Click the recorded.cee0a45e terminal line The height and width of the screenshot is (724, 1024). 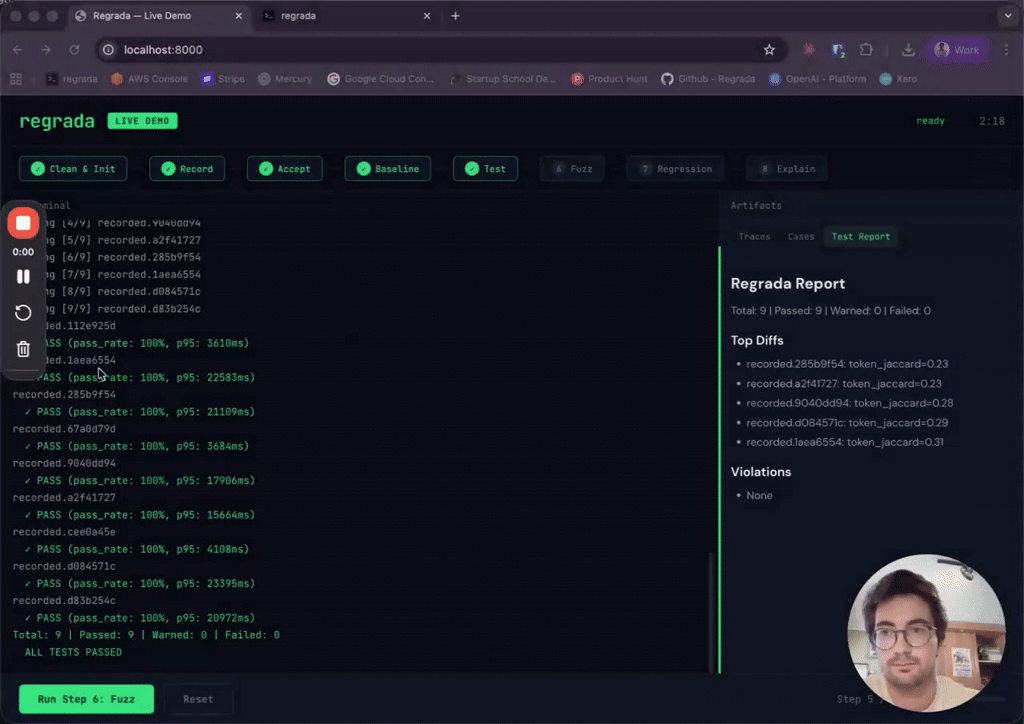point(64,532)
